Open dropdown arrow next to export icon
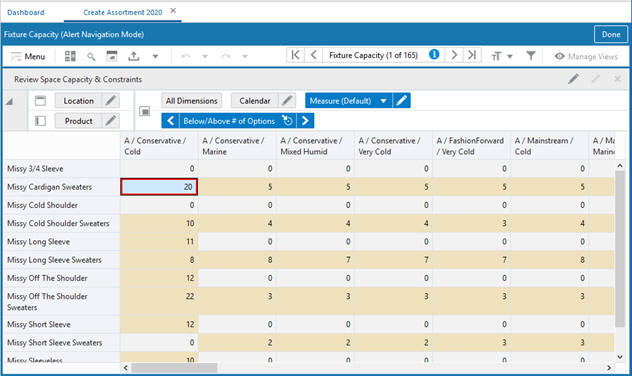Image resolution: width=632 pixels, height=376 pixels. 155,56
